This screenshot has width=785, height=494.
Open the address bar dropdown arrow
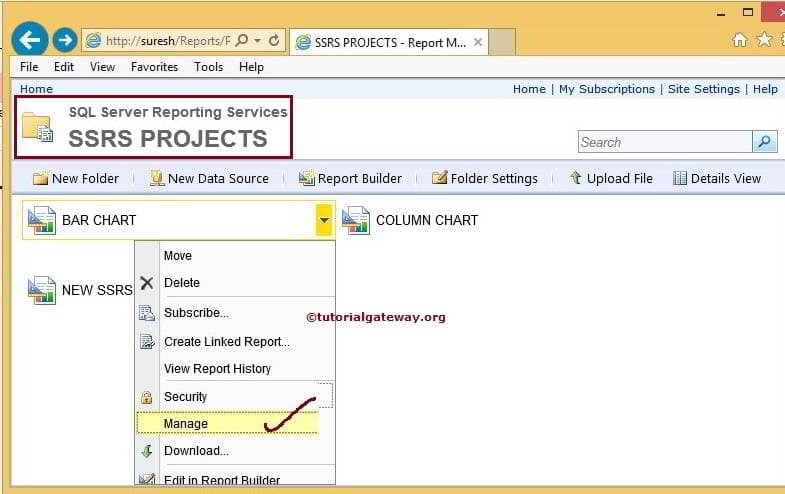point(257,41)
